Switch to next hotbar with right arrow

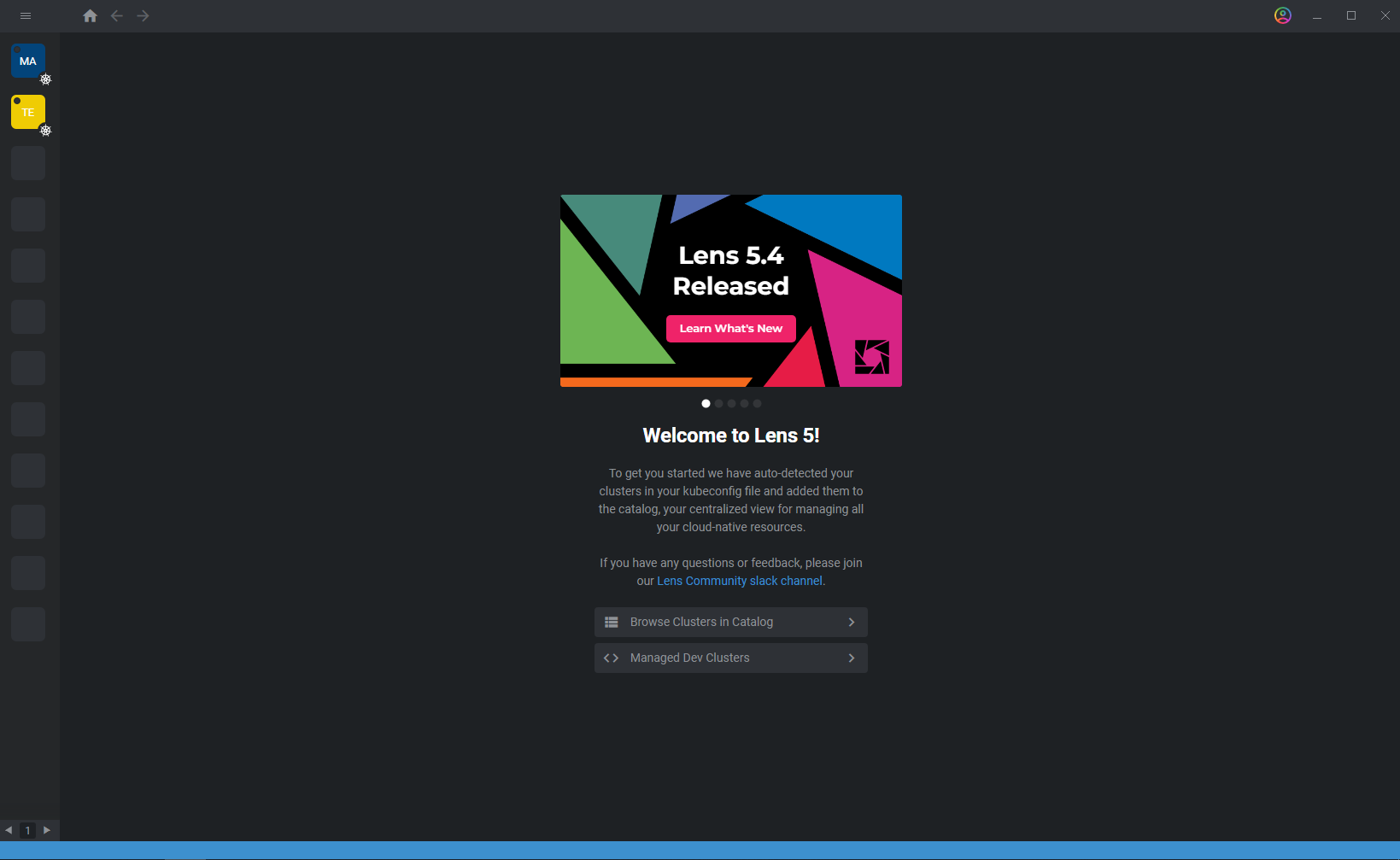tap(47, 830)
